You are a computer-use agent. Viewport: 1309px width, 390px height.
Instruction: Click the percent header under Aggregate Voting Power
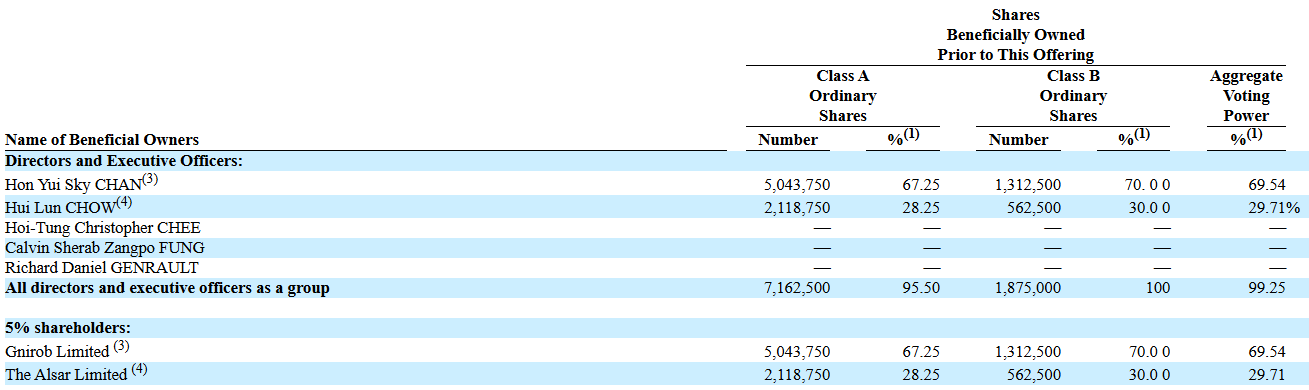(1246, 139)
